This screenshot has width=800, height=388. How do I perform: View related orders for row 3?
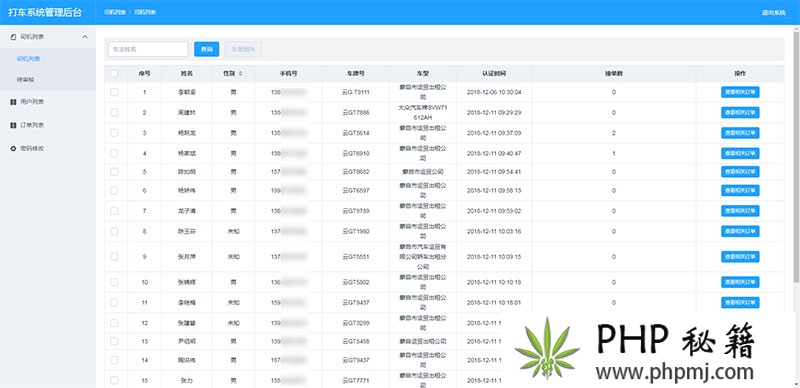click(x=740, y=133)
